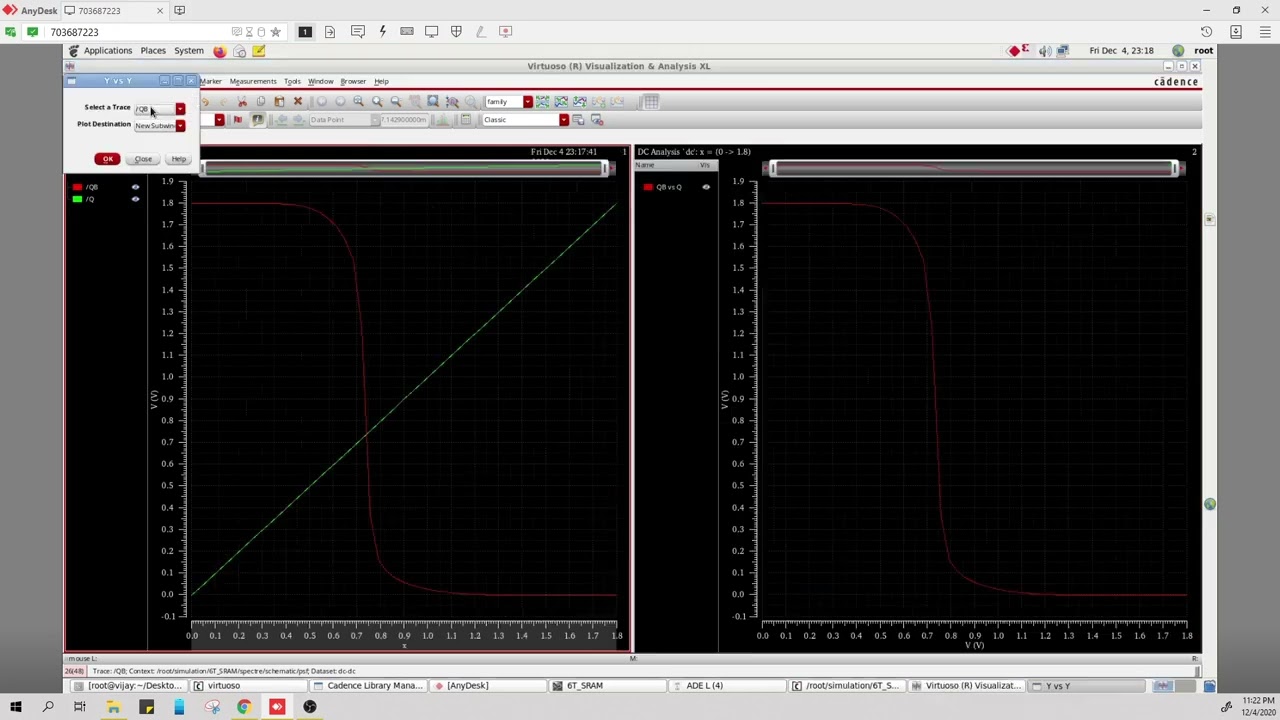Screen dimensions: 1280x720
Task: Click the red X delete toolbar icon
Action: (x=298, y=101)
